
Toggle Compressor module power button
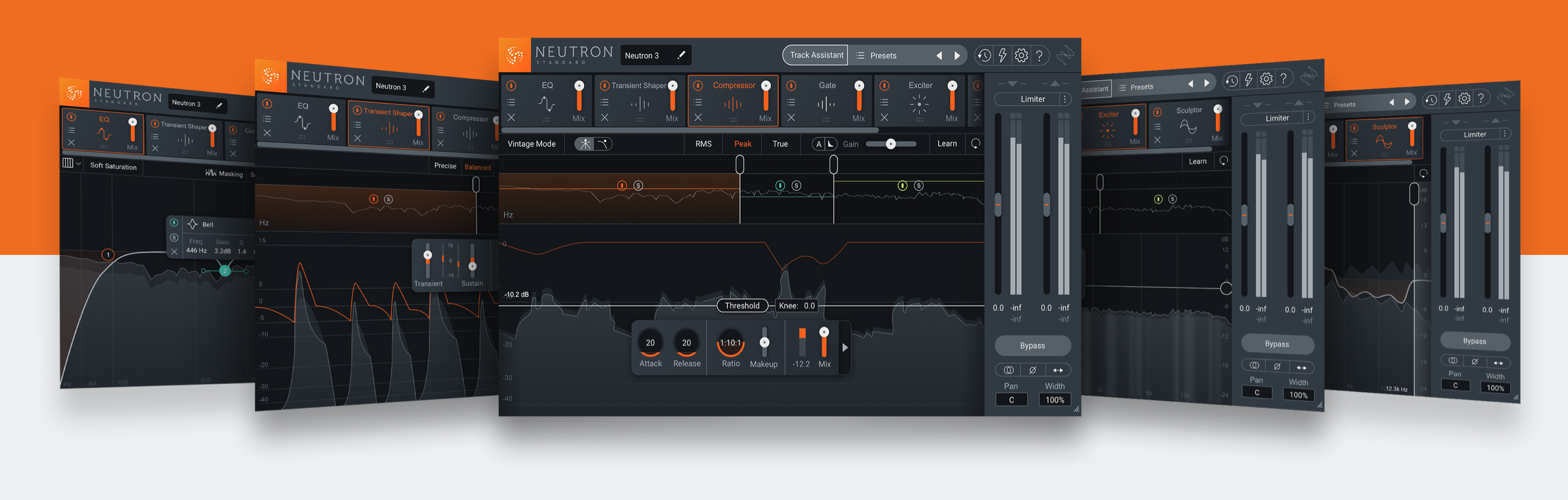point(697,86)
